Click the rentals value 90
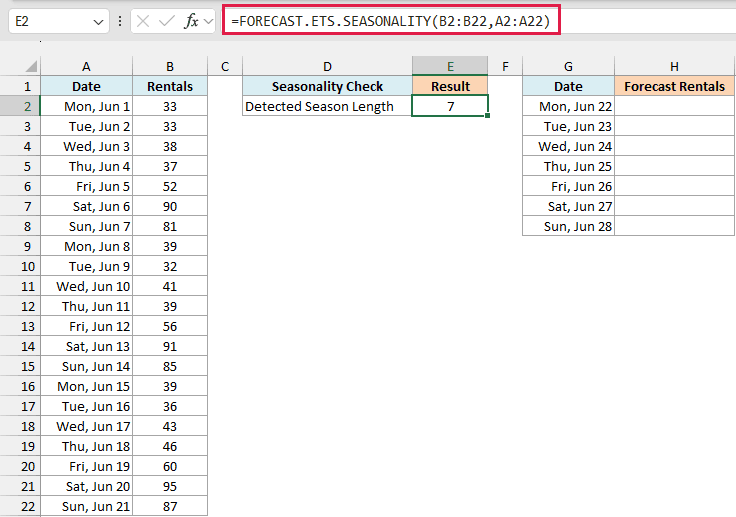The width and height of the screenshot is (736, 517). 170,207
